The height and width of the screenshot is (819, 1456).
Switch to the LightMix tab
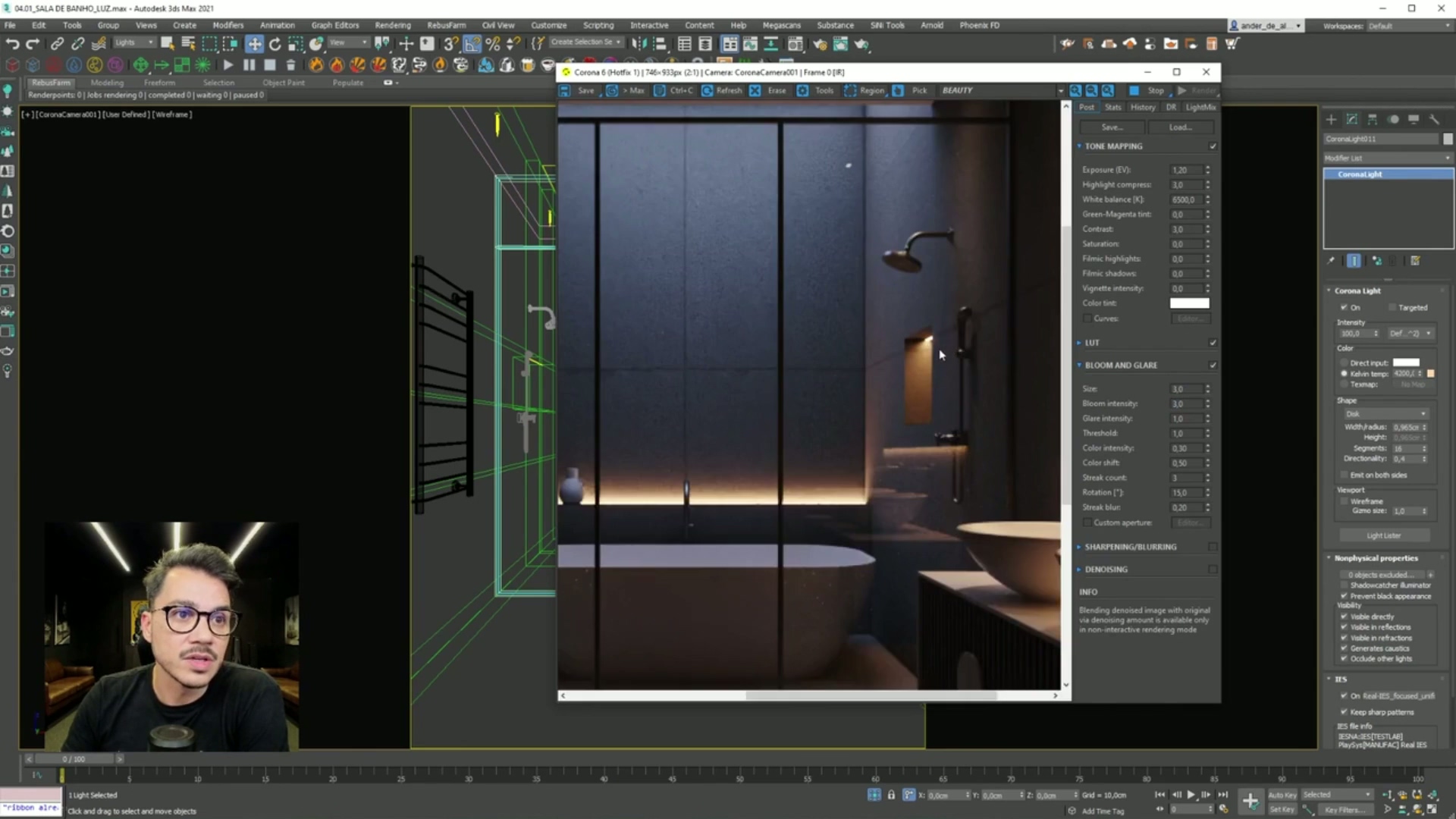click(1200, 108)
